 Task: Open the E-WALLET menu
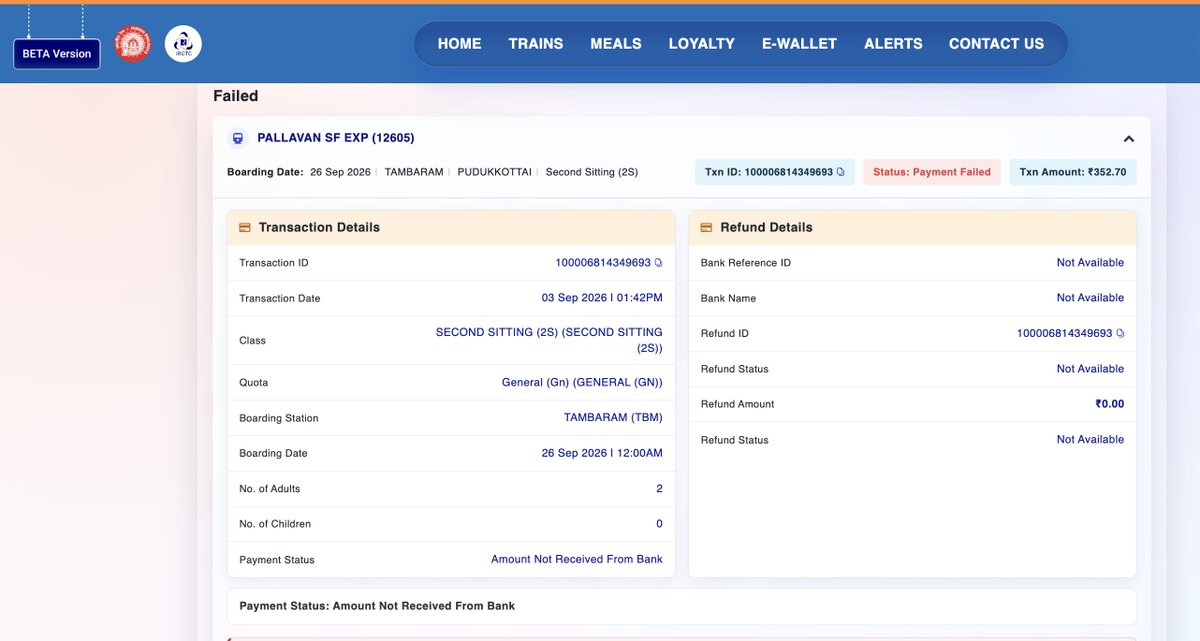pyautogui.click(x=800, y=44)
